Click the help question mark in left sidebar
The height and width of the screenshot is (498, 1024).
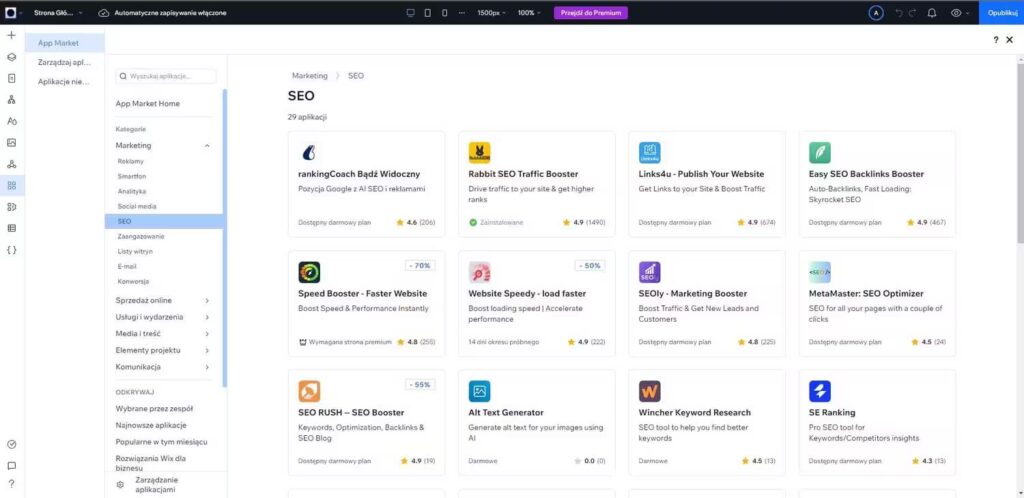pyautogui.click(x=11, y=484)
